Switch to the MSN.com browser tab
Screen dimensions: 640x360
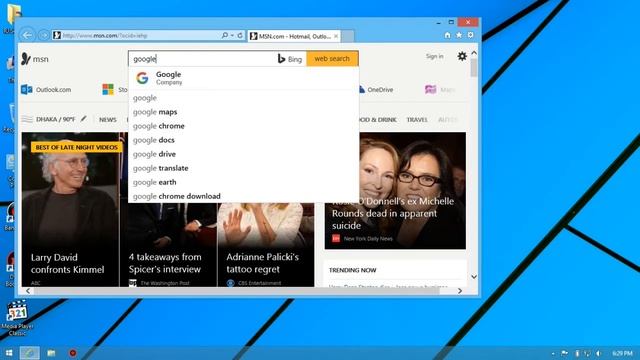pyautogui.click(x=294, y=36)
